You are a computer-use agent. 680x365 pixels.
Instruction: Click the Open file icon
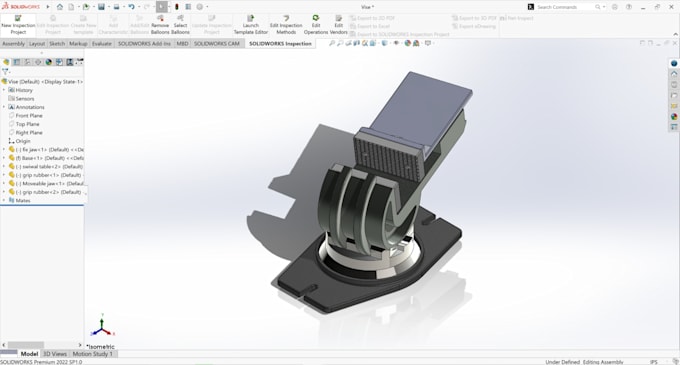pos(86,7)
